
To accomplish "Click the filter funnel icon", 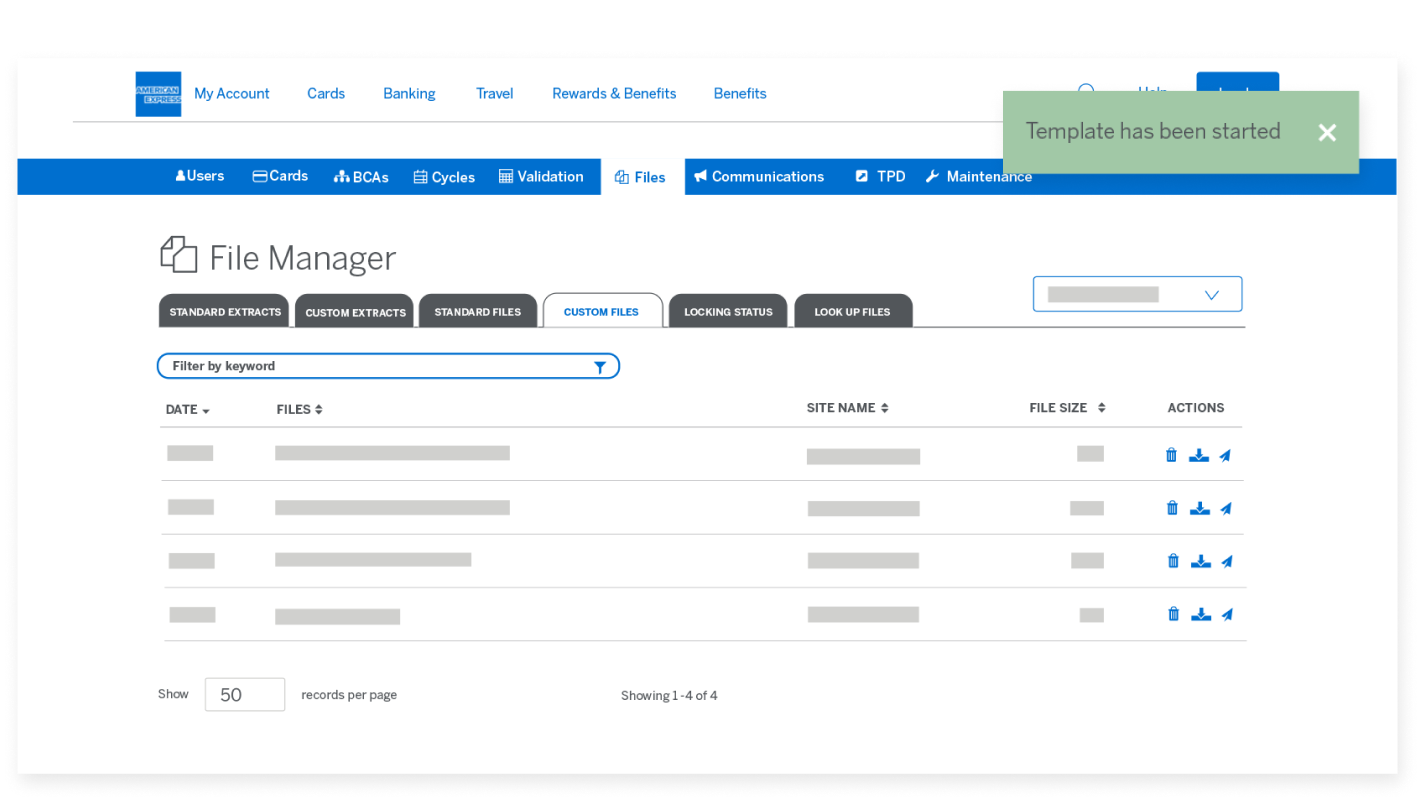I will [x=599, y=367].
